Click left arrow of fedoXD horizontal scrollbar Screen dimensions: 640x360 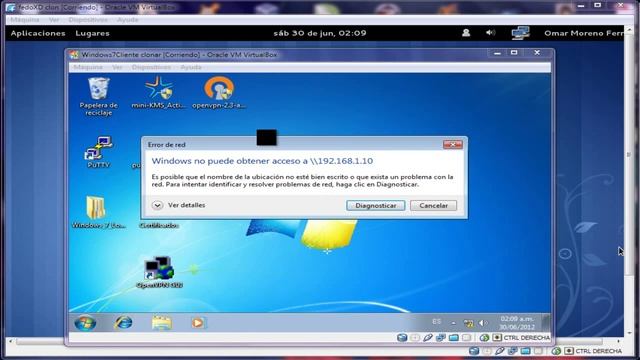(x=10, y=341)
